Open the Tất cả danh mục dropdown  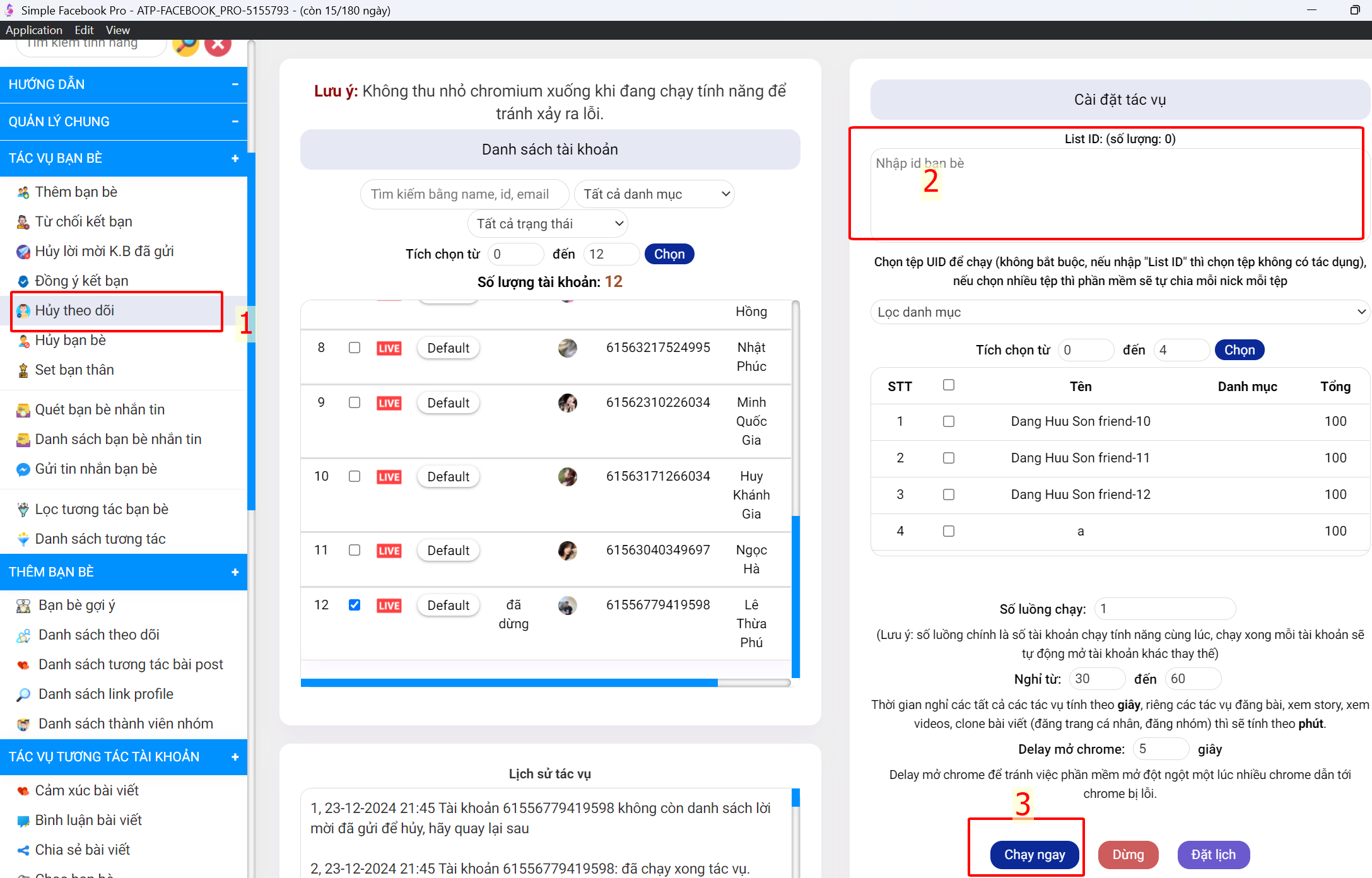pos(654,194)
